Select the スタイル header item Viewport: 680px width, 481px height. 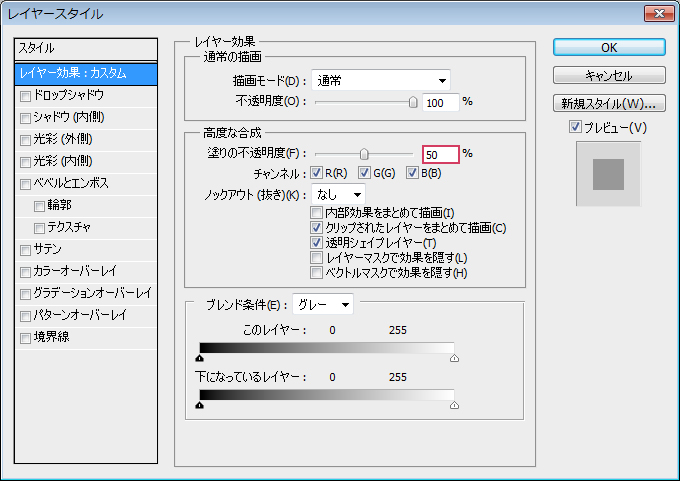coord(86,49)
